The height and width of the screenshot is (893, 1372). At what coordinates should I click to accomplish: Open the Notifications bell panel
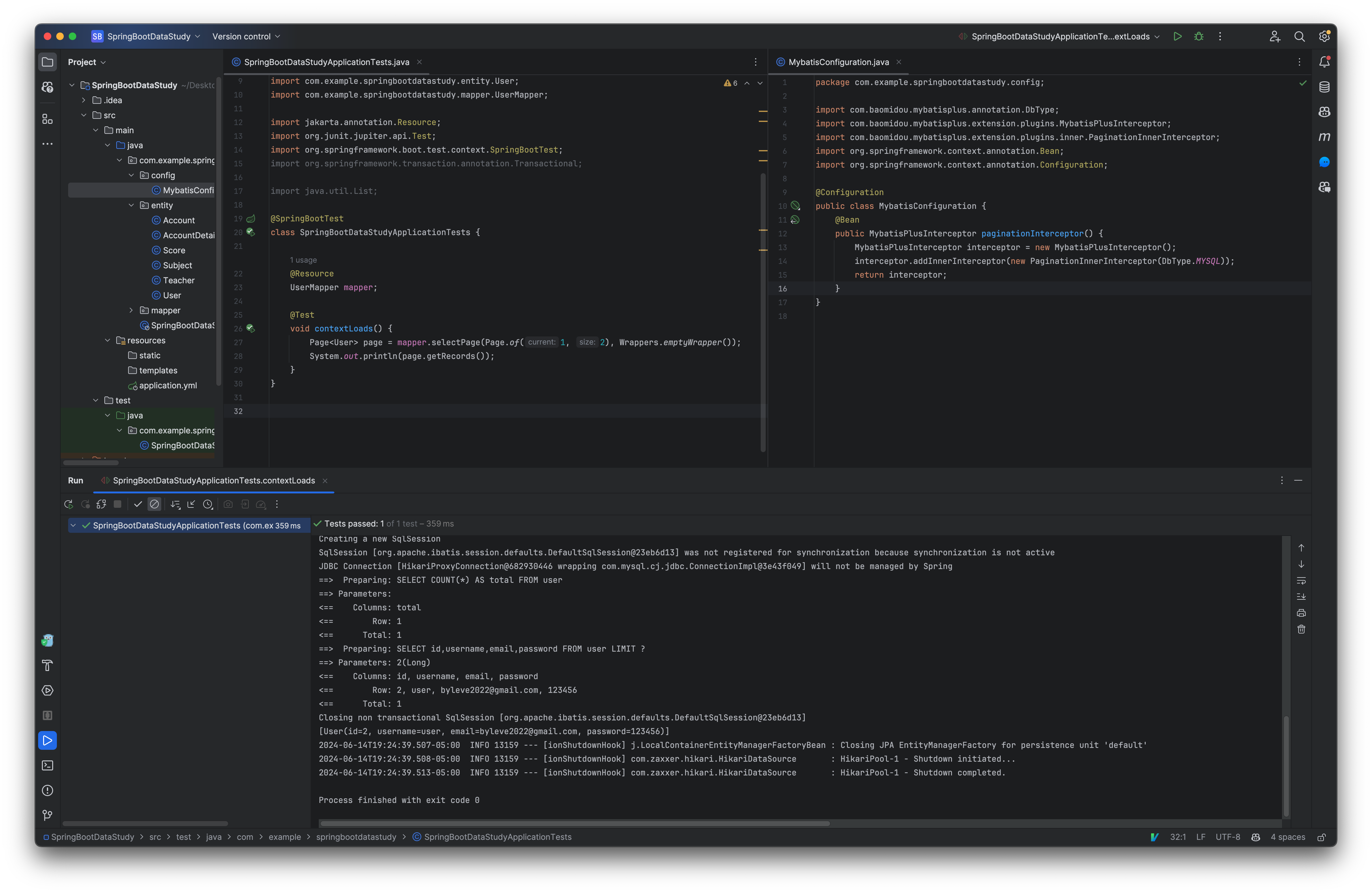click(1324, 62)
